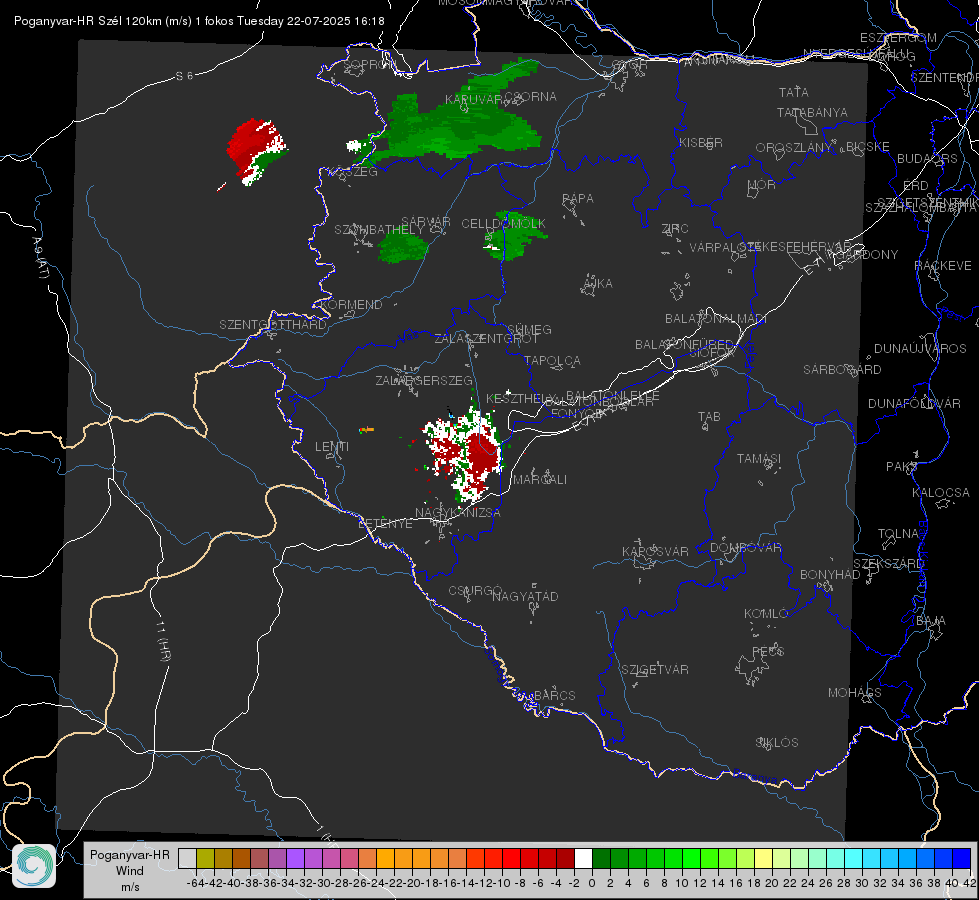Screen dimensions: 979x900
Task: Click the SIKLOS label
Action: 777,743
